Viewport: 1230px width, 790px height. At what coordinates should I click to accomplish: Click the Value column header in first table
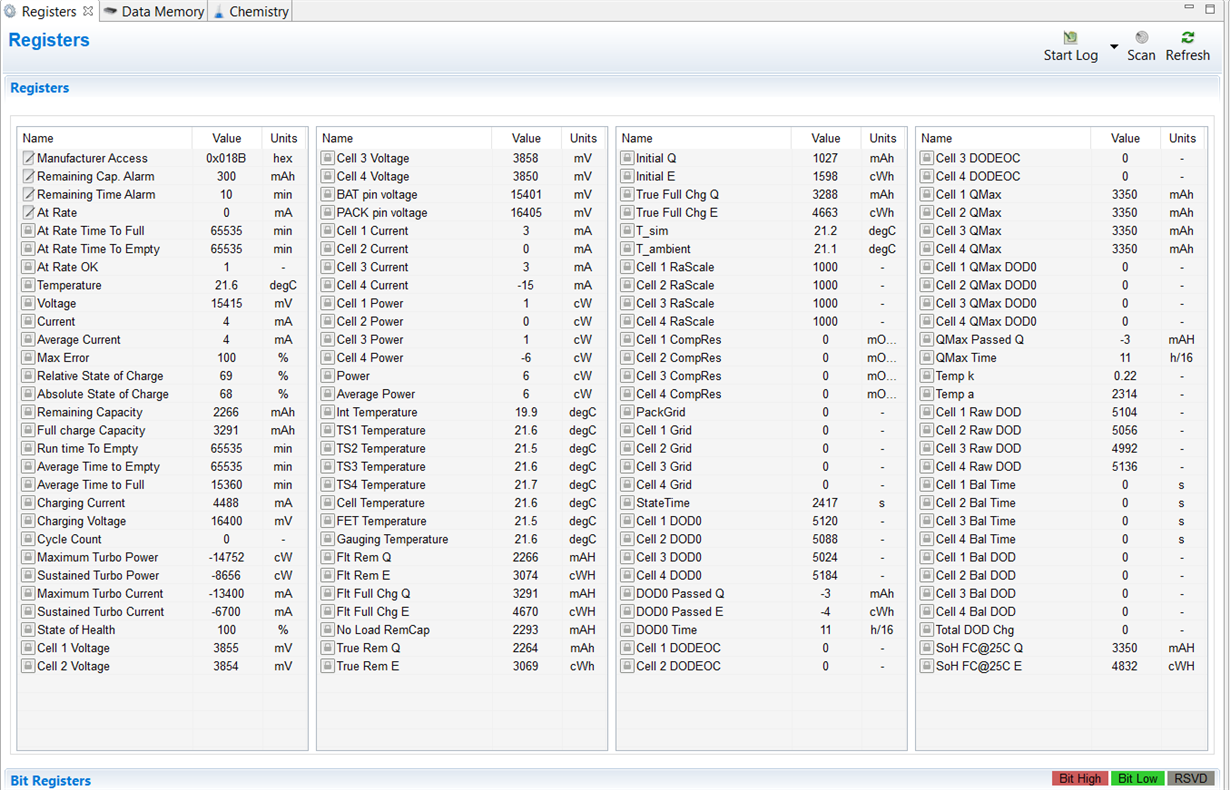(x=226, y=138)
